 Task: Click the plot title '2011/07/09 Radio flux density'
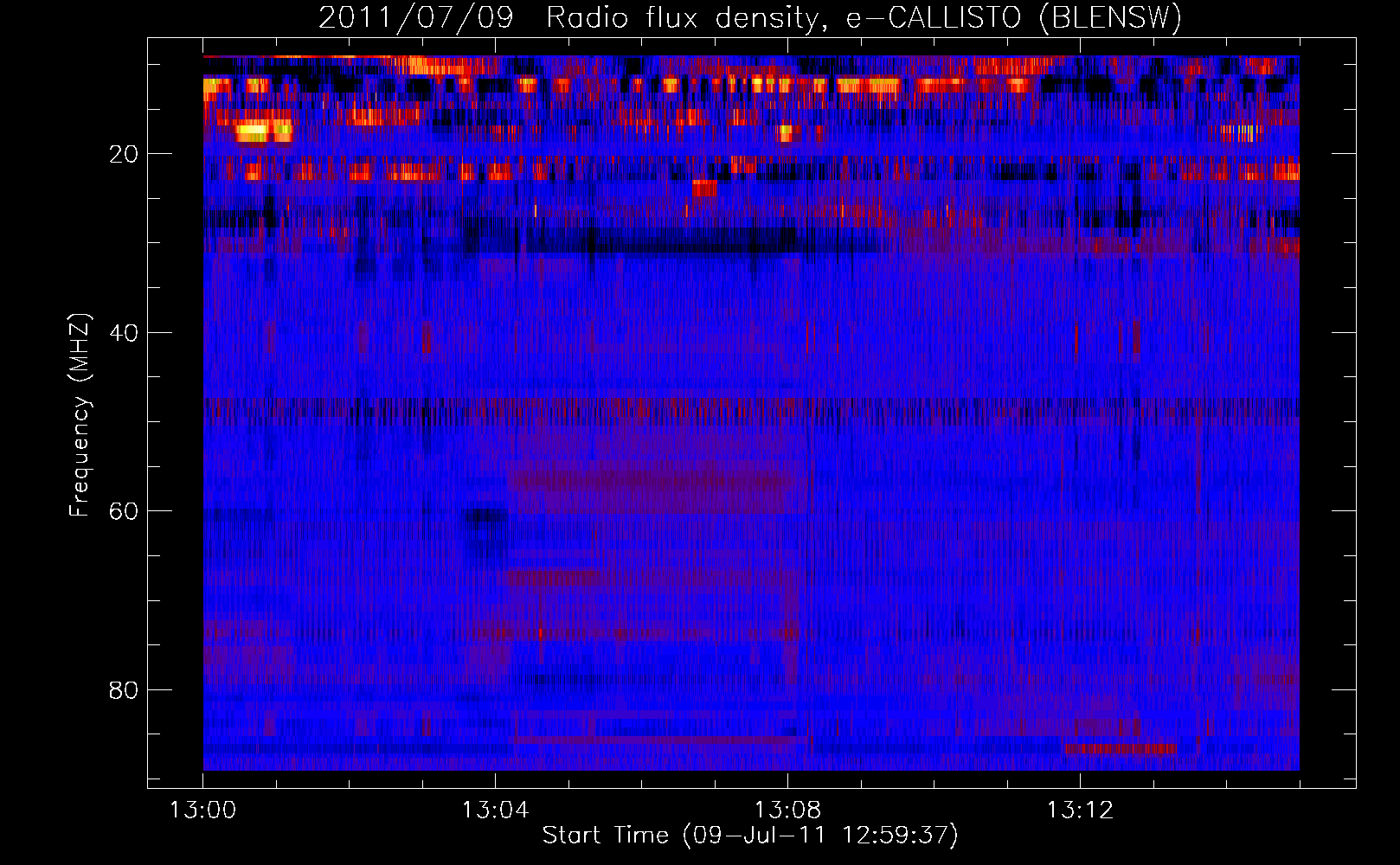[x=750, y=17]
